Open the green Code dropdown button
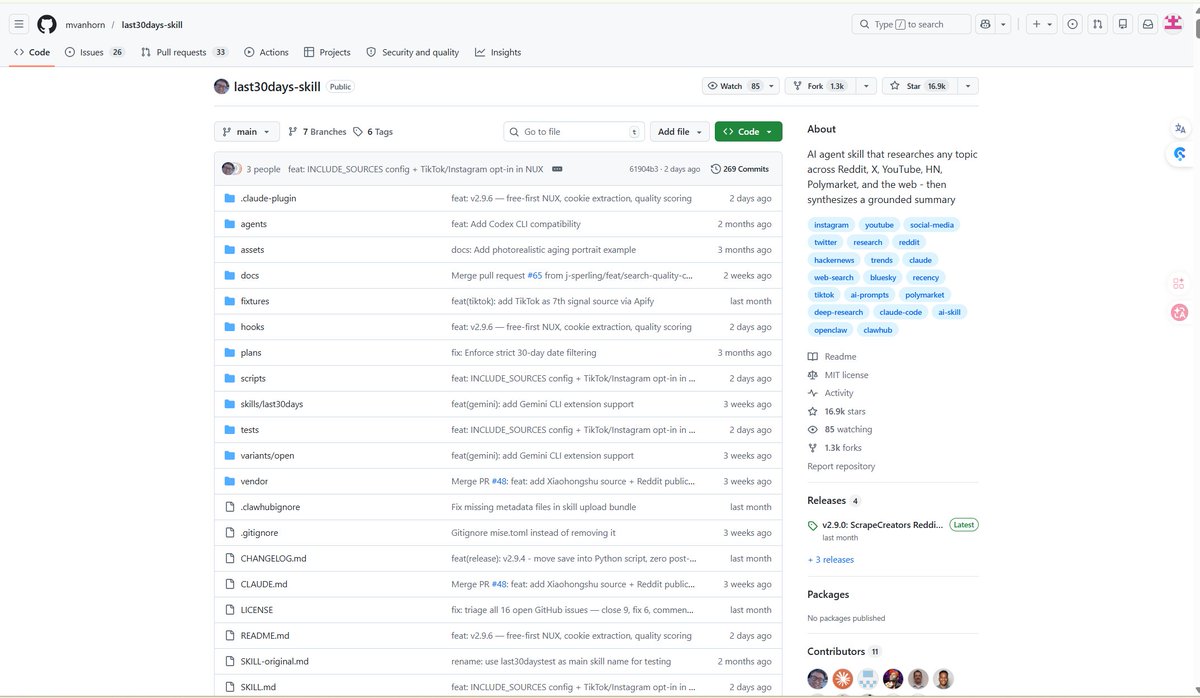Screen dimensions: 1200x698 pos(748,132)
